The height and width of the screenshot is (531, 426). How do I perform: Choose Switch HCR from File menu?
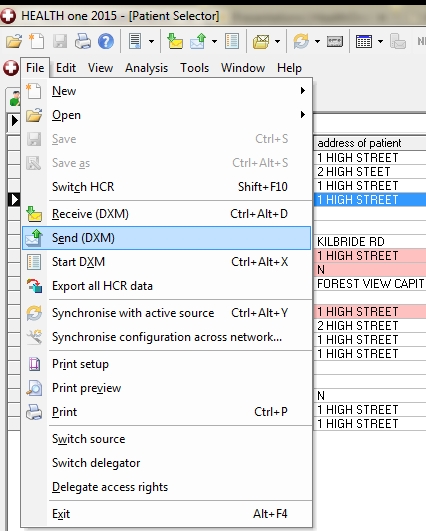click(166, 187)
